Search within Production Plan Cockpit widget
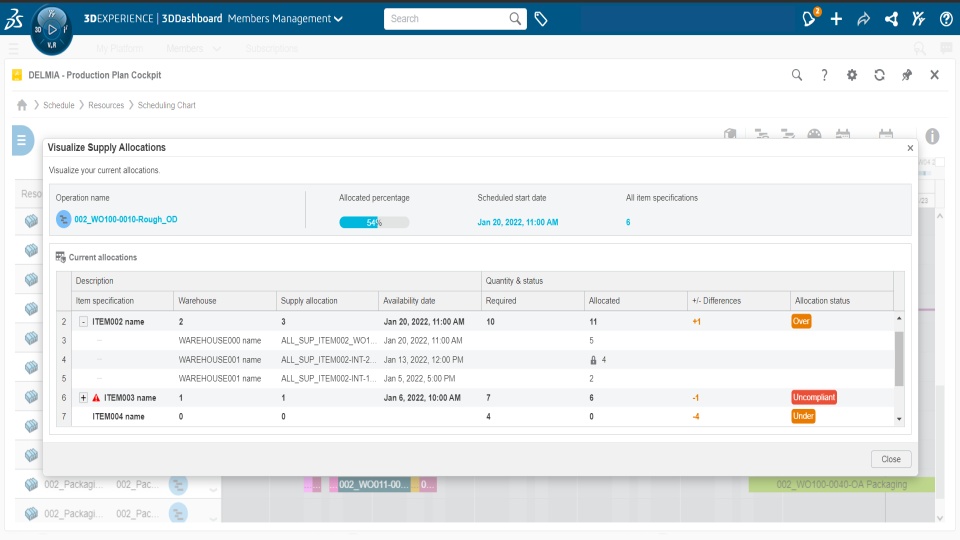Viewport: 960px width, 540px height. coord(797,75)
